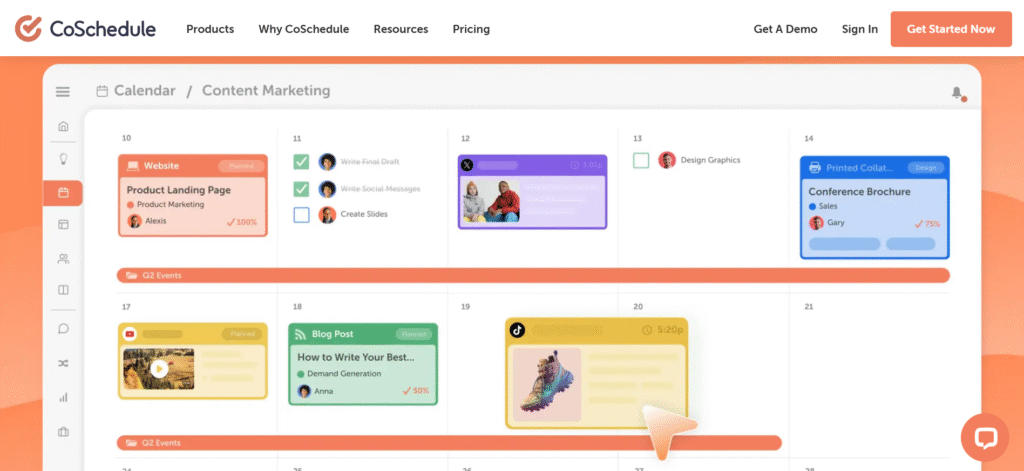Open the Product Landing Page title
This screenshot has width=1024, height=471.
click(x=178, y=190)
